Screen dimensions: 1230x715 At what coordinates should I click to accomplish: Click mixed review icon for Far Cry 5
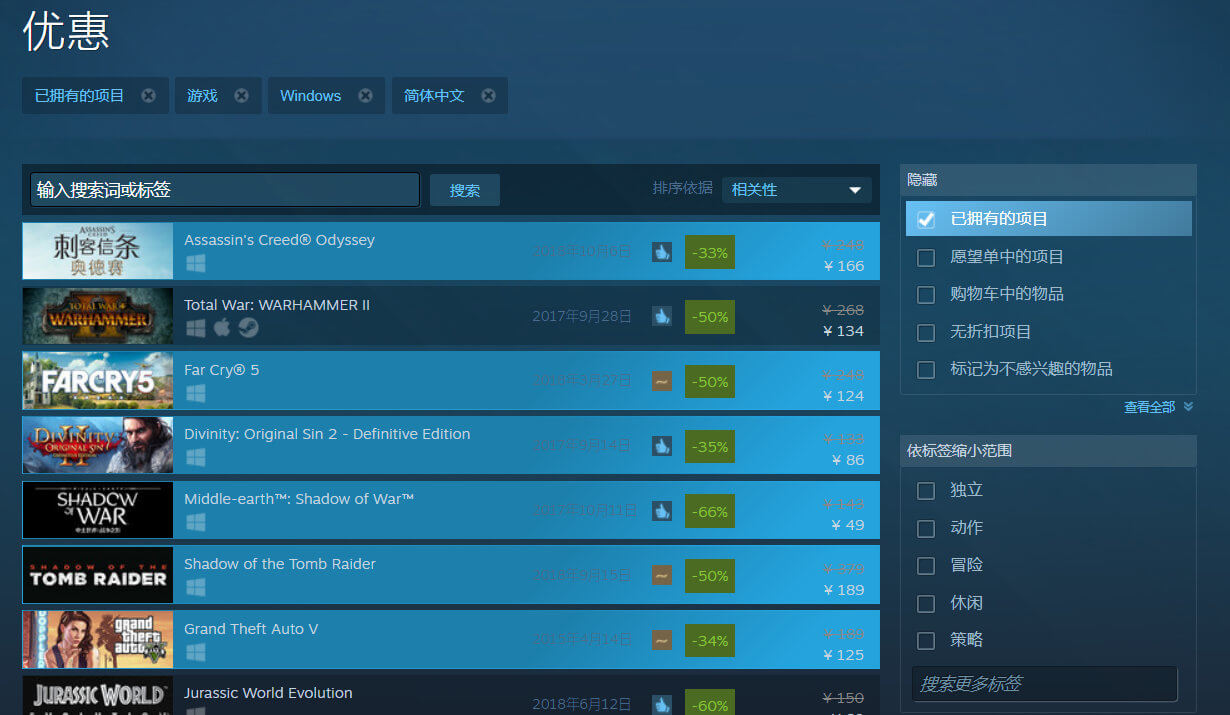(x=662, y=381)
